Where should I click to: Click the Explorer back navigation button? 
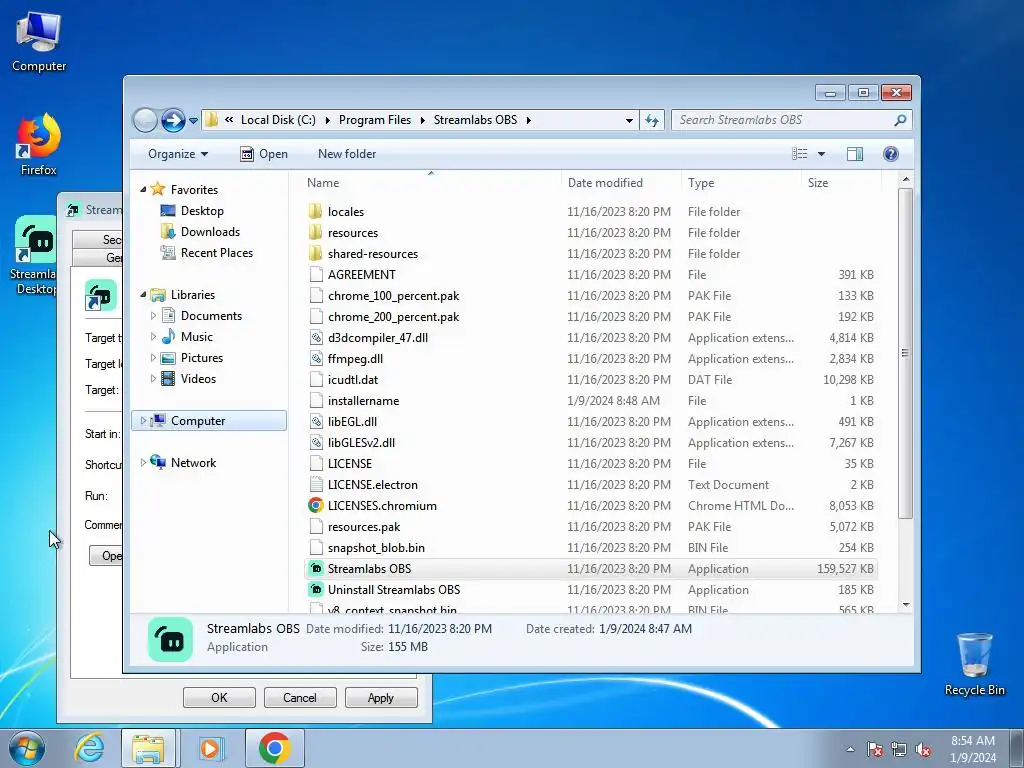pos(145,120)
